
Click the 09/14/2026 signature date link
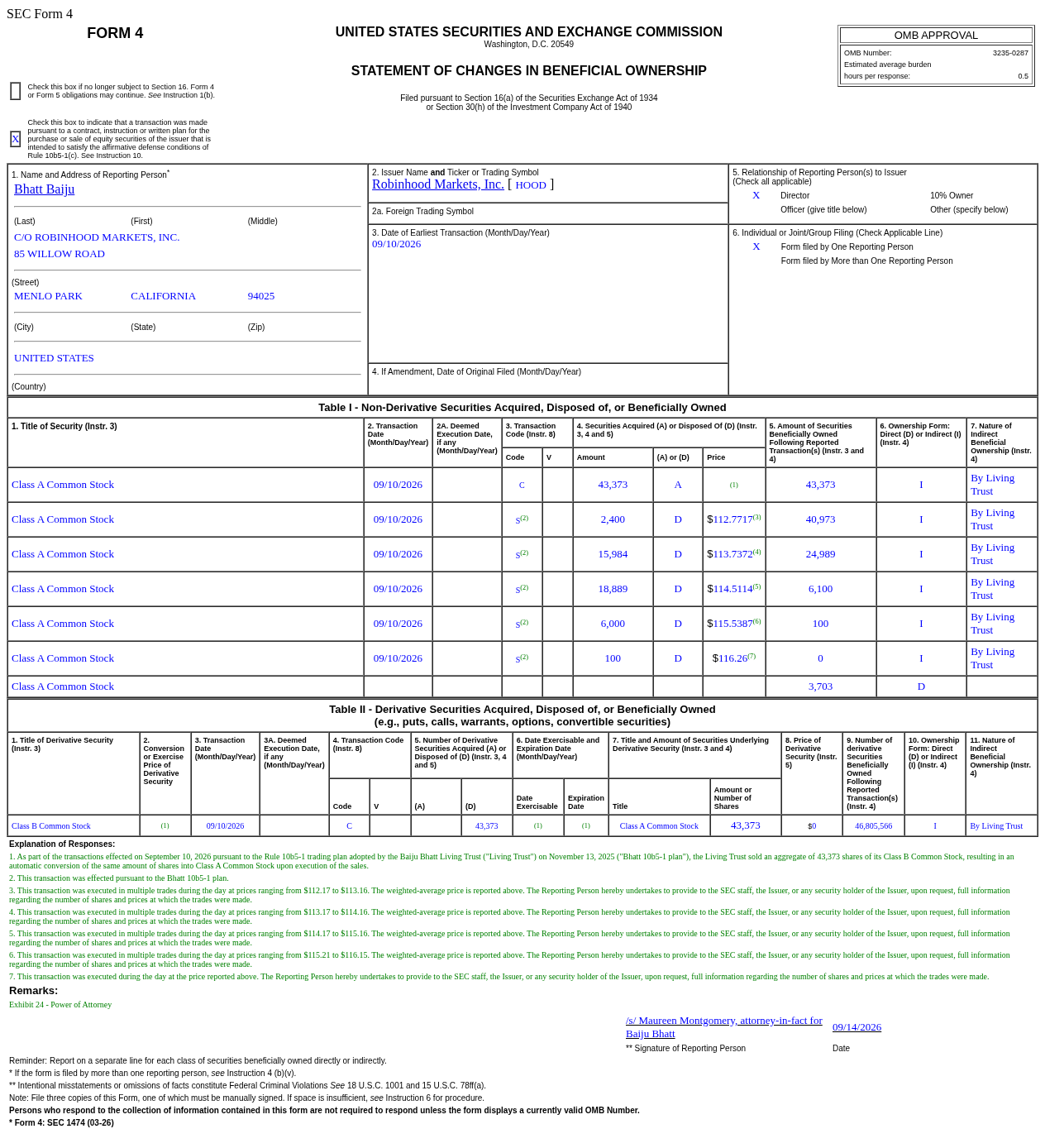coord(857,1027)
